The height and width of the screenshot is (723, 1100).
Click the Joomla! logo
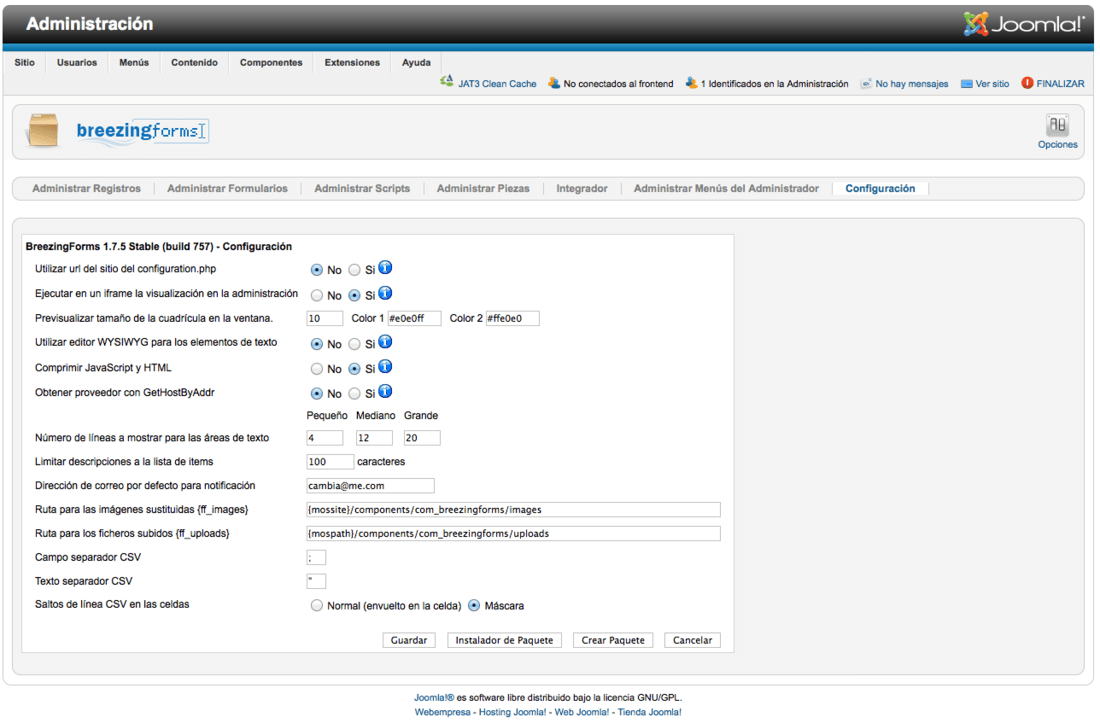pos(1024,25)
